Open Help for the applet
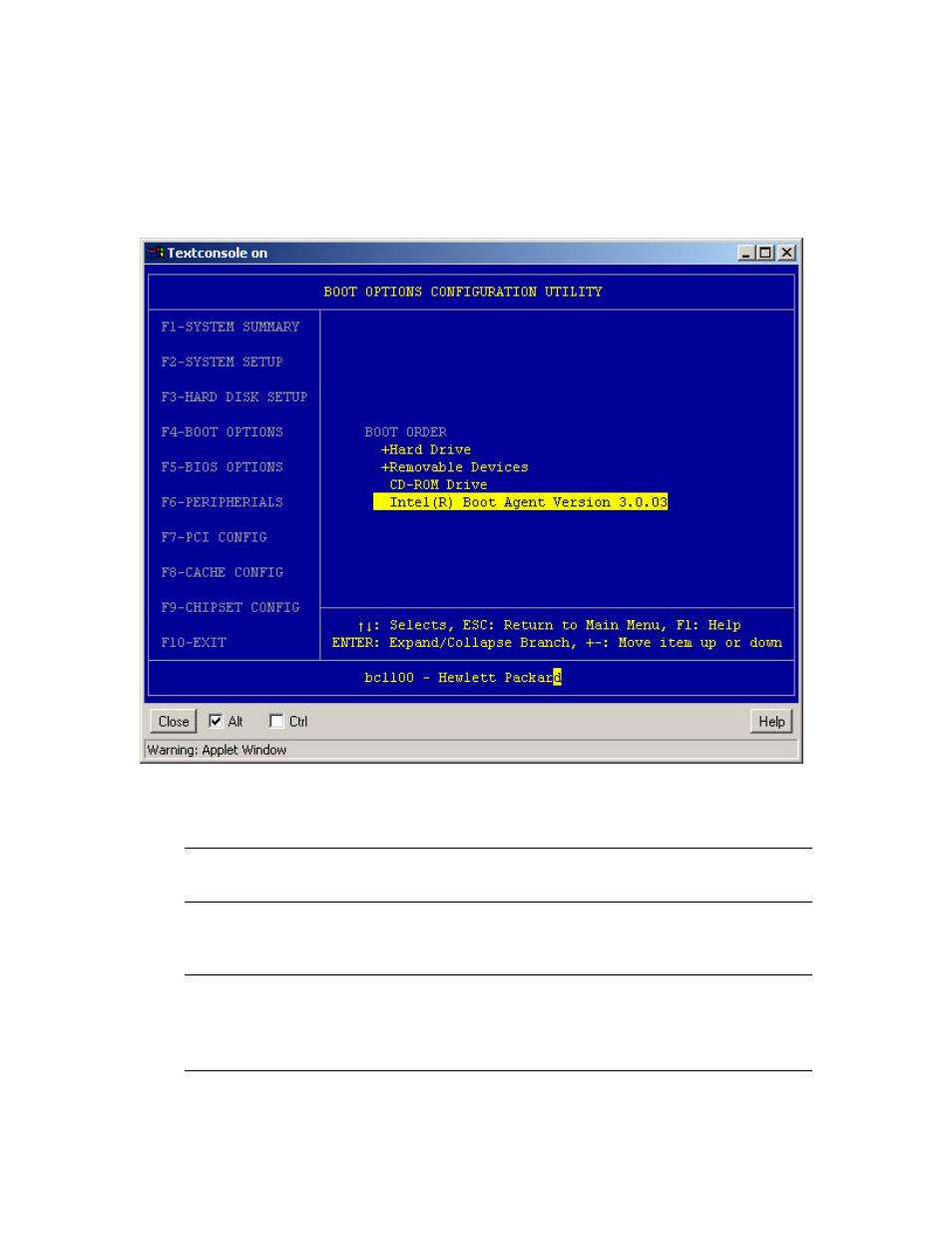This screenshot has height=1233, width=952. coord(771,722)
